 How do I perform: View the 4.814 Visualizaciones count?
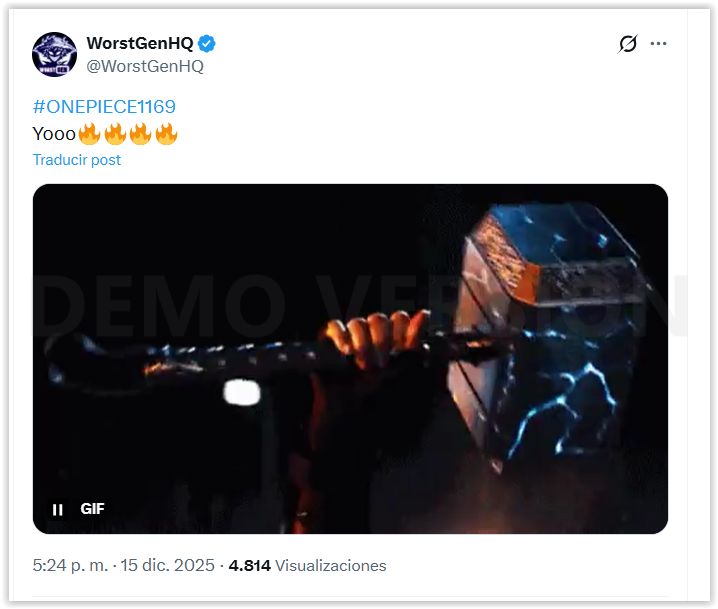coord(307,566)
